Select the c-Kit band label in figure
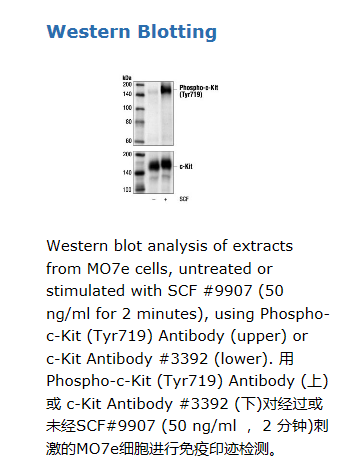The height and width of the screenshot is (475, 360). [186, 166]
